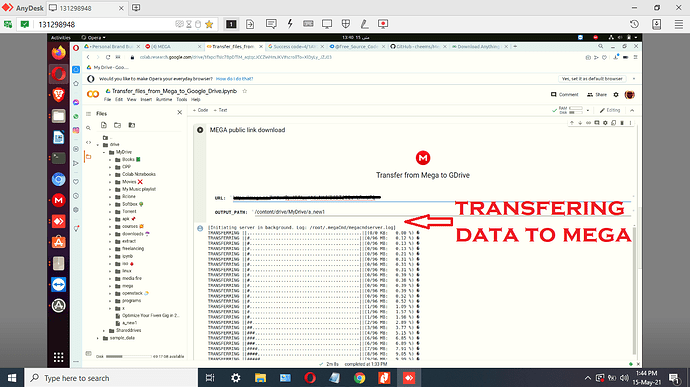The image size is (690, 387).
Task: Collapse the drive folder in Files tree
Action: pyautogui.click(x=98, y=144)
